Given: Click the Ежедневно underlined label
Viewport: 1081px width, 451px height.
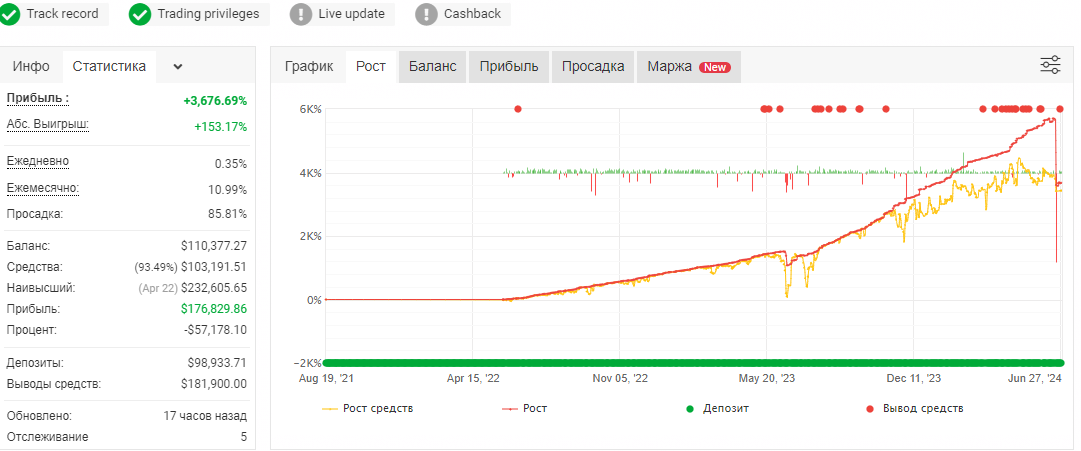Looking at the screenshot, I should [38, 161].
